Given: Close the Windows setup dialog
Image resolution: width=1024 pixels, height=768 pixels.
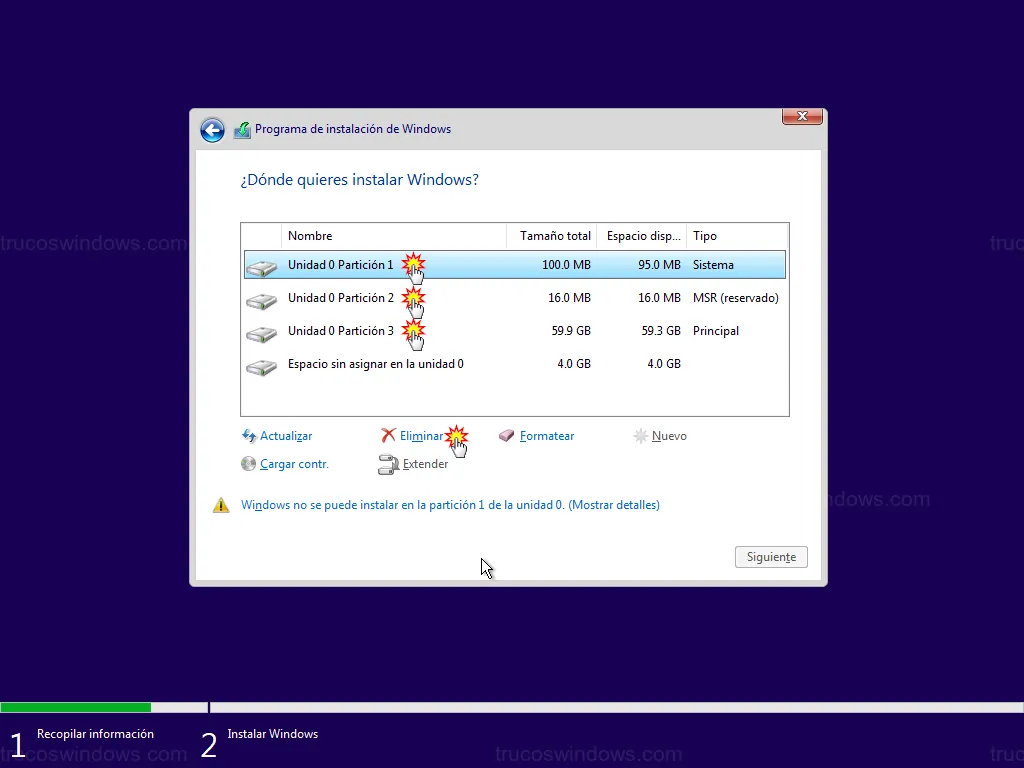Looking at the screenshot, I should tap(802, 117).
